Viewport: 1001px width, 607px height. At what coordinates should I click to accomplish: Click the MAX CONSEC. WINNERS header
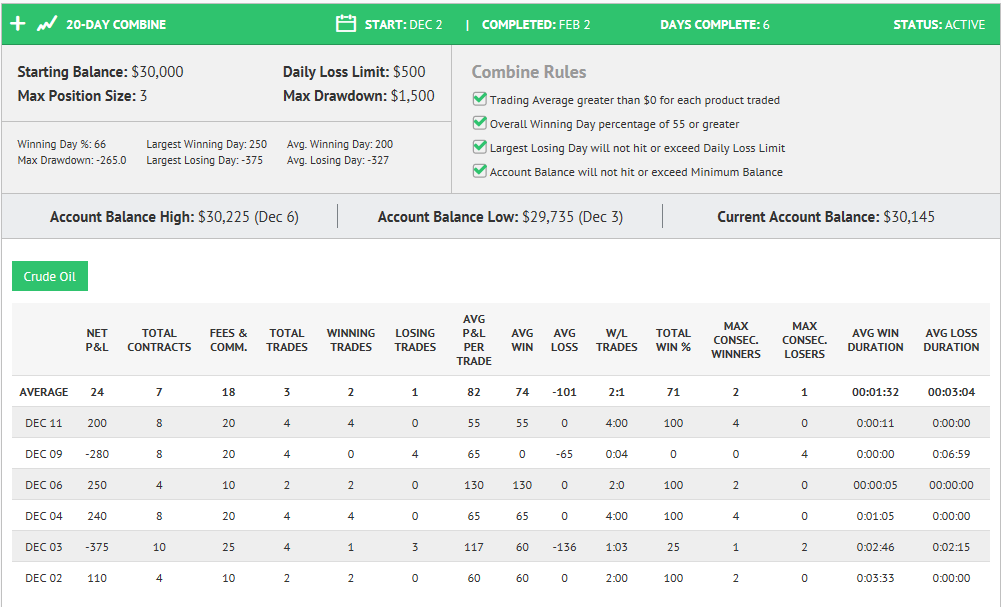(735, 340)
